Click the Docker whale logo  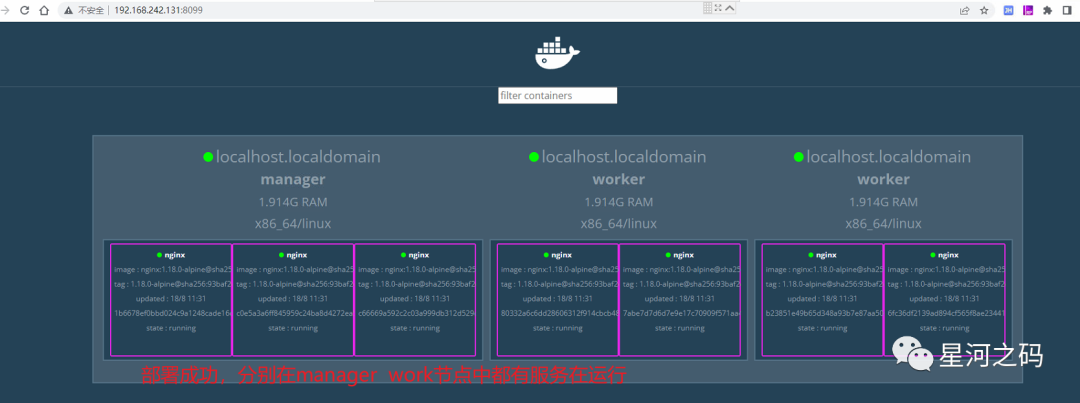click(x=557, y=54)
